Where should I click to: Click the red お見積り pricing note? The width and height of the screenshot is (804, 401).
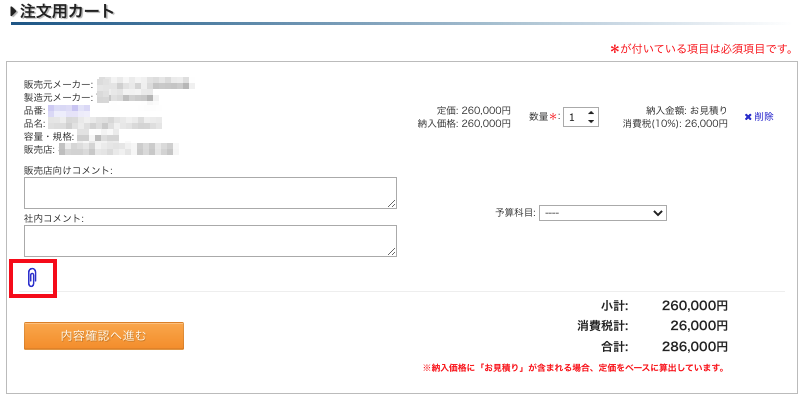tap(573, 368)
